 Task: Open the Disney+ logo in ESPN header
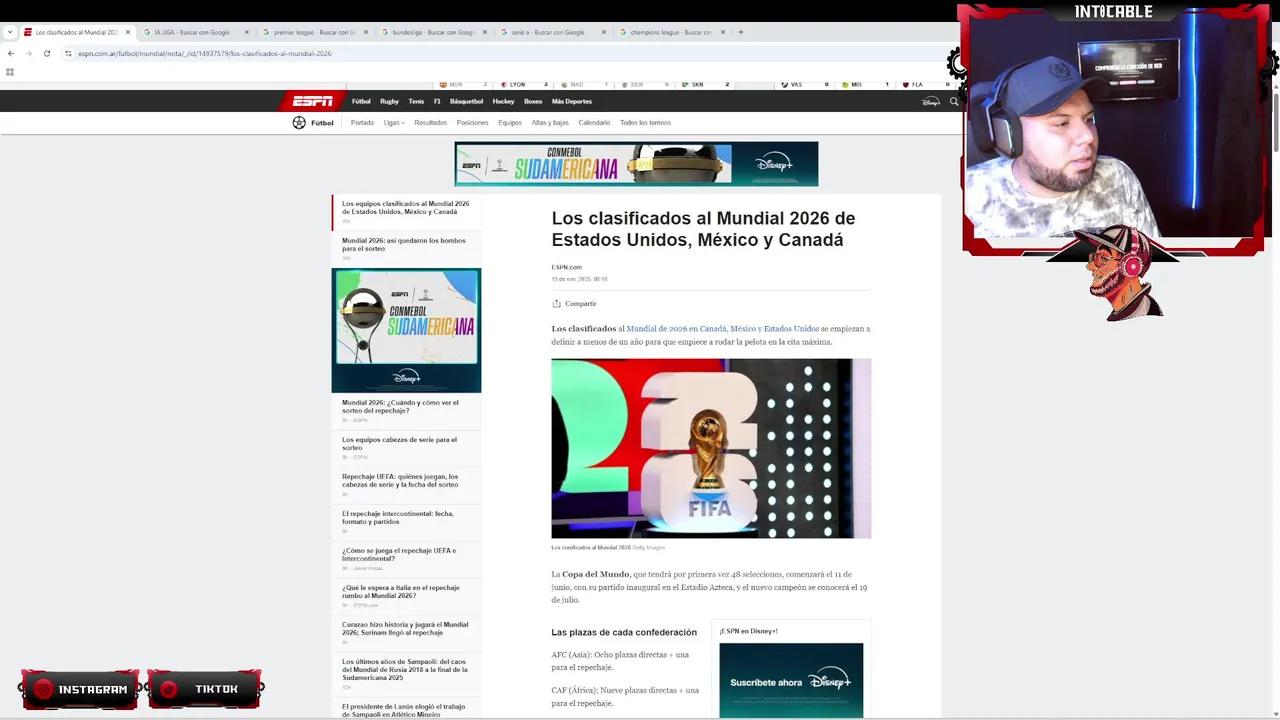tap(931, 101)
